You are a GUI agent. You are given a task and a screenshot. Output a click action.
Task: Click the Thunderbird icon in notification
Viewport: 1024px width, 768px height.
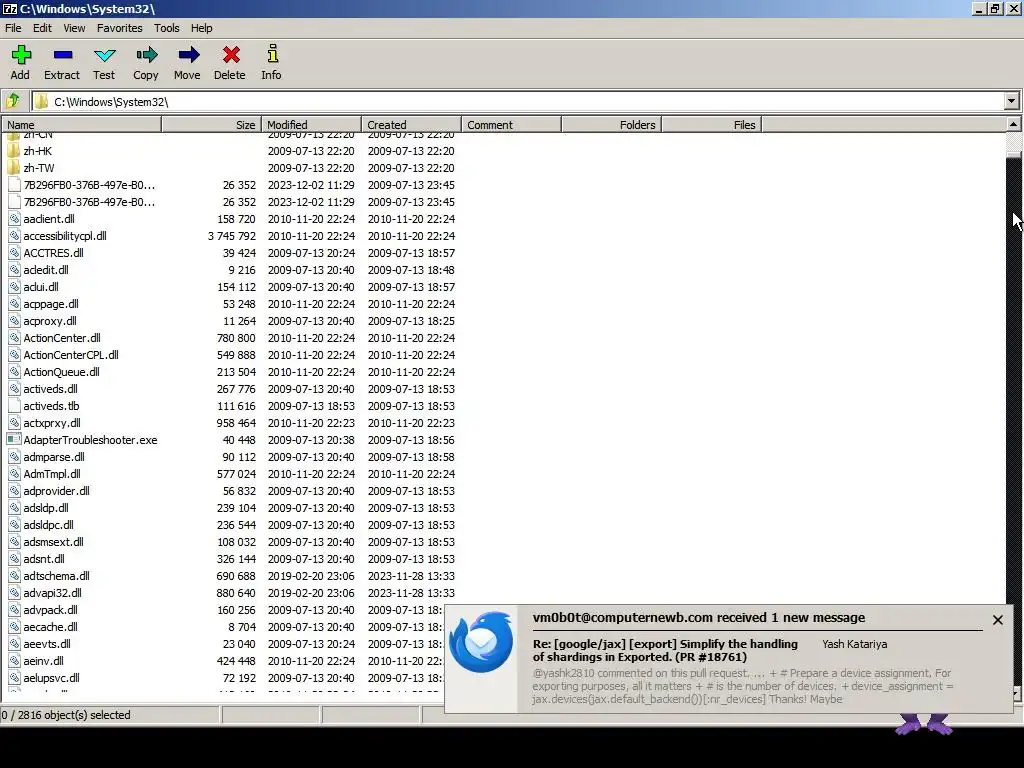(481, 642)
